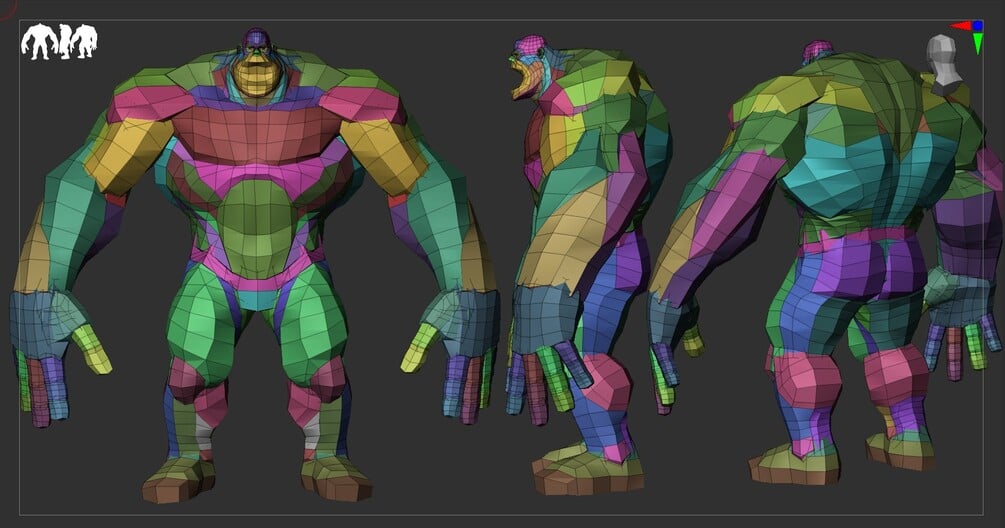Click the green Y axis cone
Screen dimensions: 1005x528
pos(978,44)
